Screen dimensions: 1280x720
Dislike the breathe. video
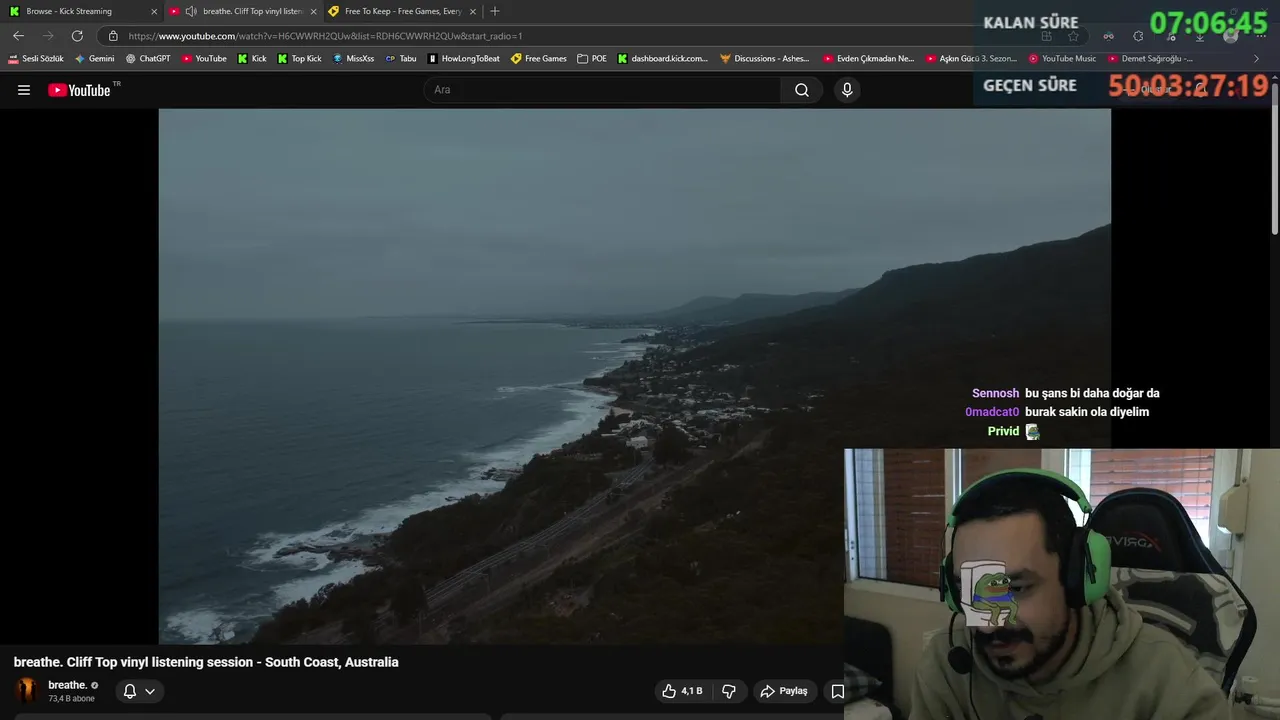(729, 691)
